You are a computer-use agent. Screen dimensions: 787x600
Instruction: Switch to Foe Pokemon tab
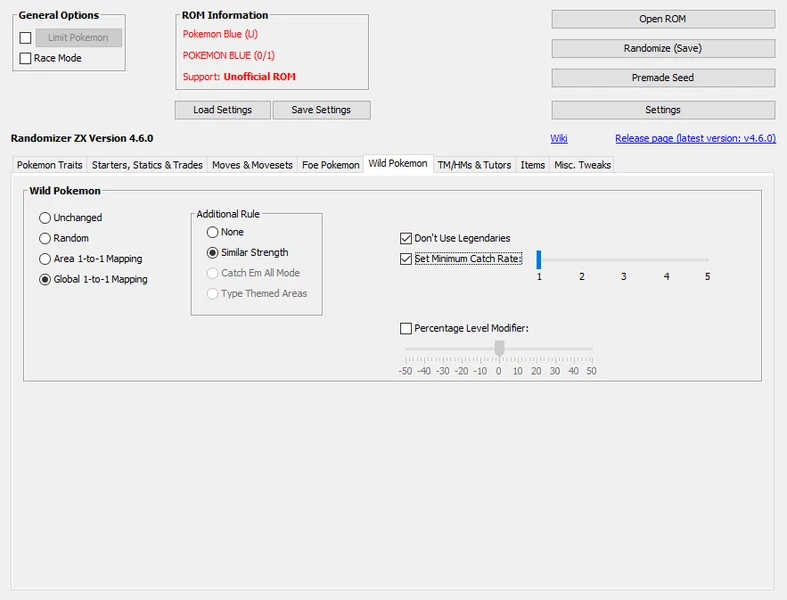point(330,165)
